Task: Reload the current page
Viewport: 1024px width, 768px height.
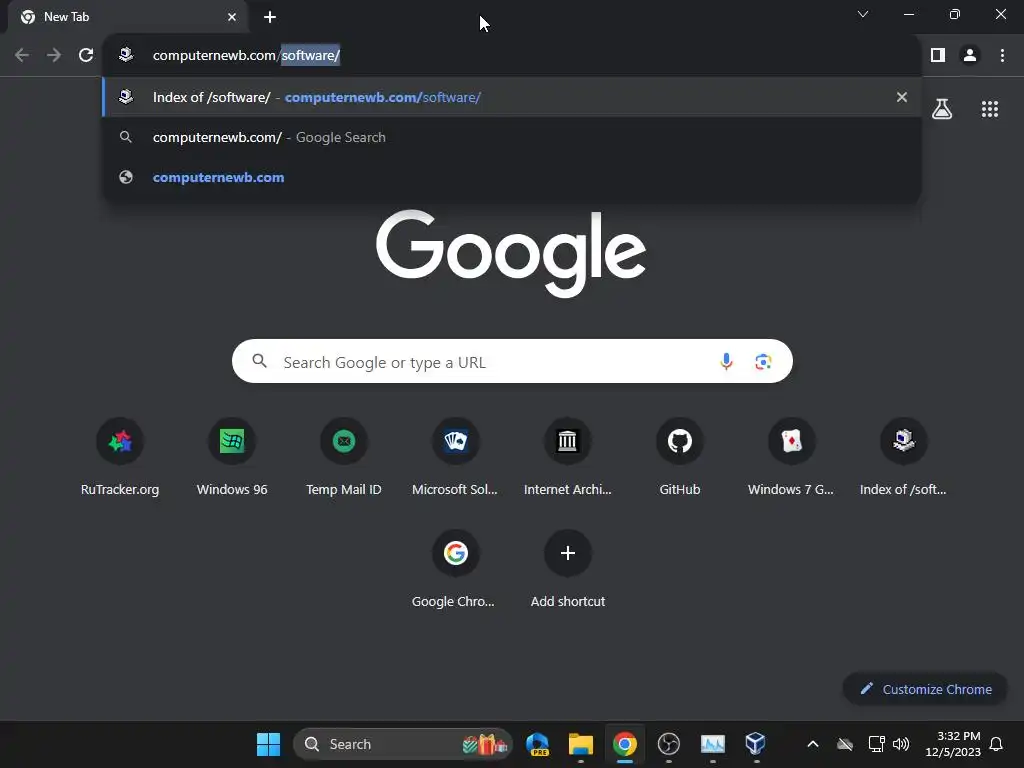Action: click(x=86, y=55)
